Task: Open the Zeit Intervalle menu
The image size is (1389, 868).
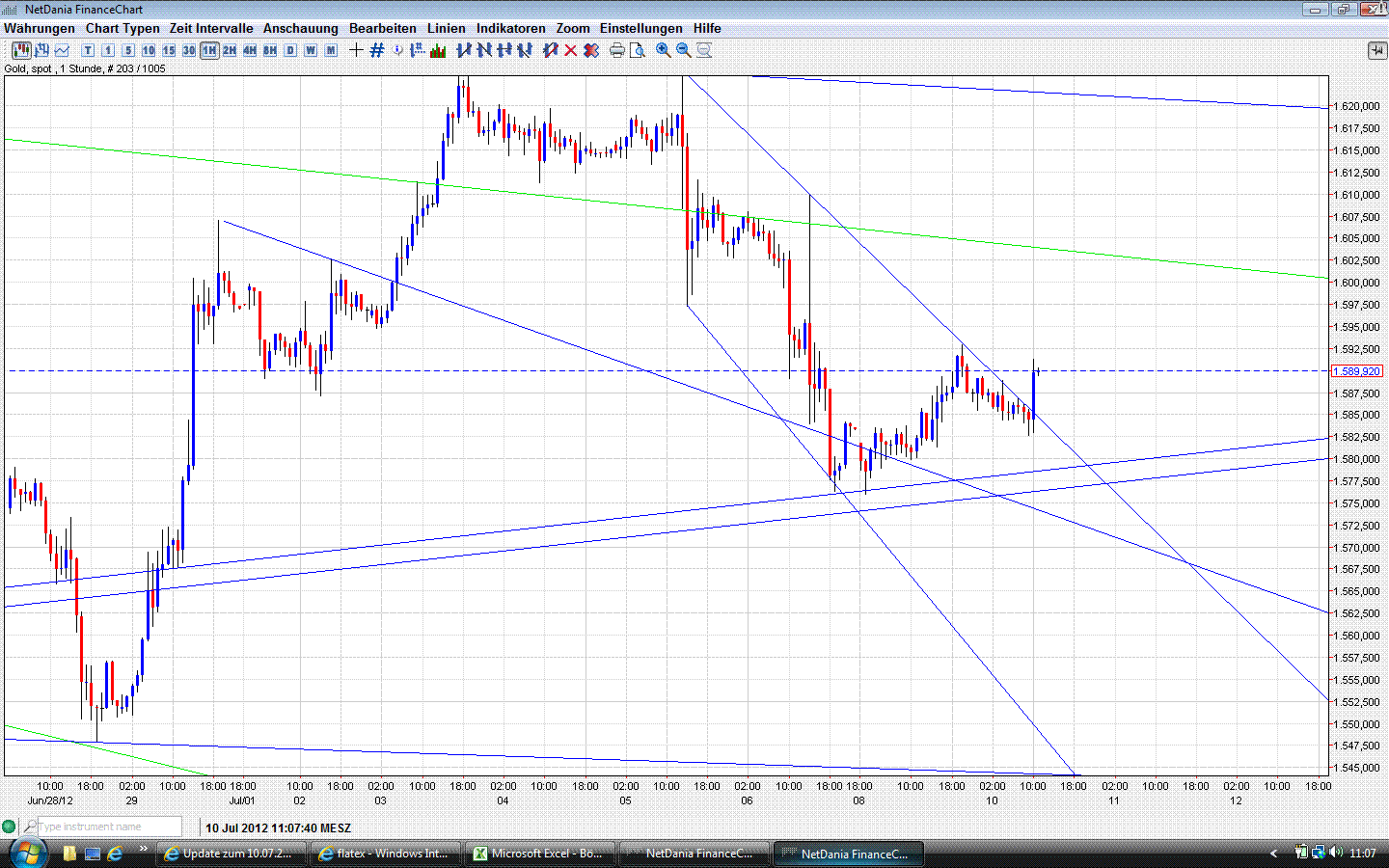Action: click(x=210, y=28)
